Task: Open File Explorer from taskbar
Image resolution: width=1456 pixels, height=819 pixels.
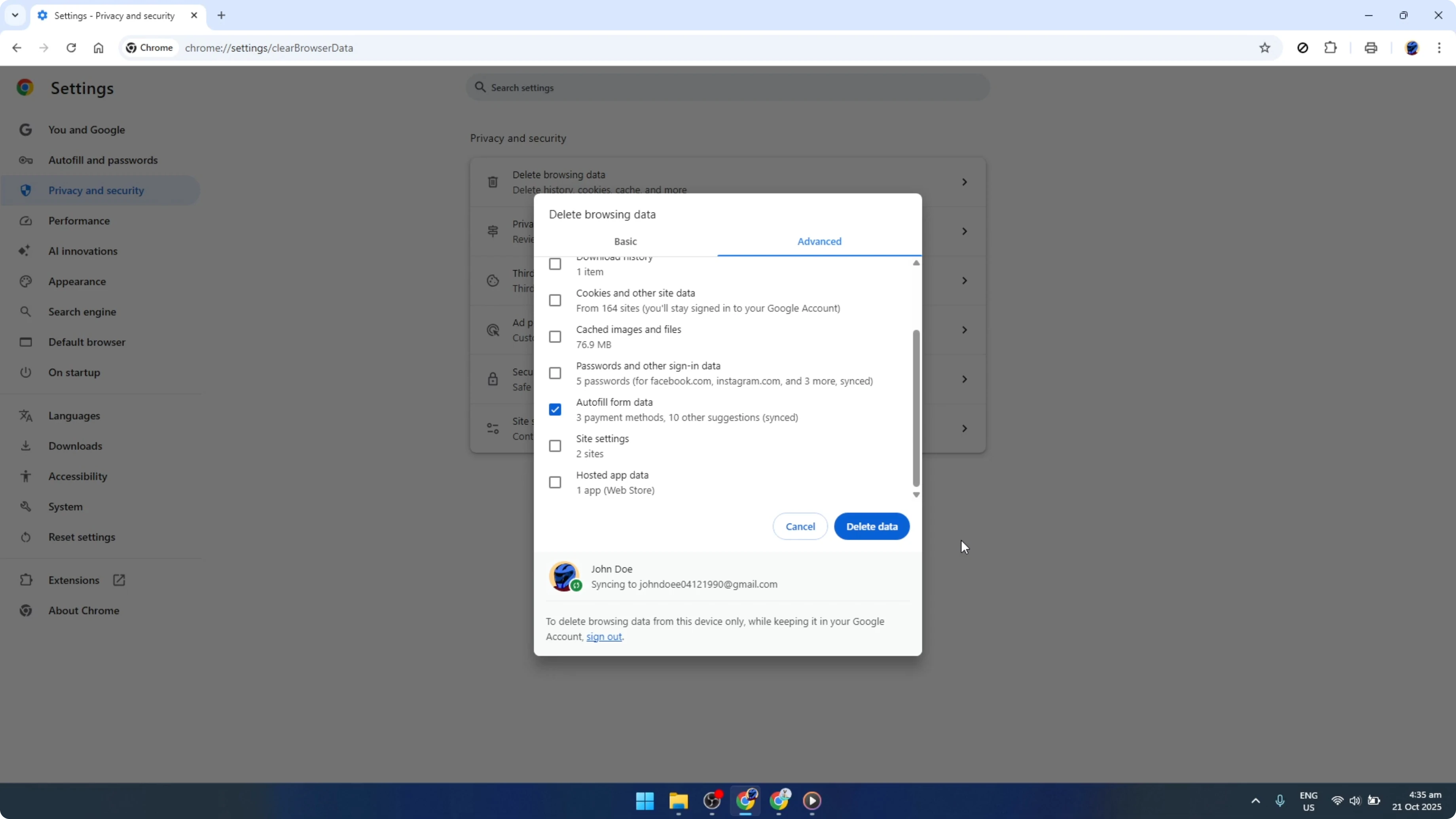Action: 678,801
